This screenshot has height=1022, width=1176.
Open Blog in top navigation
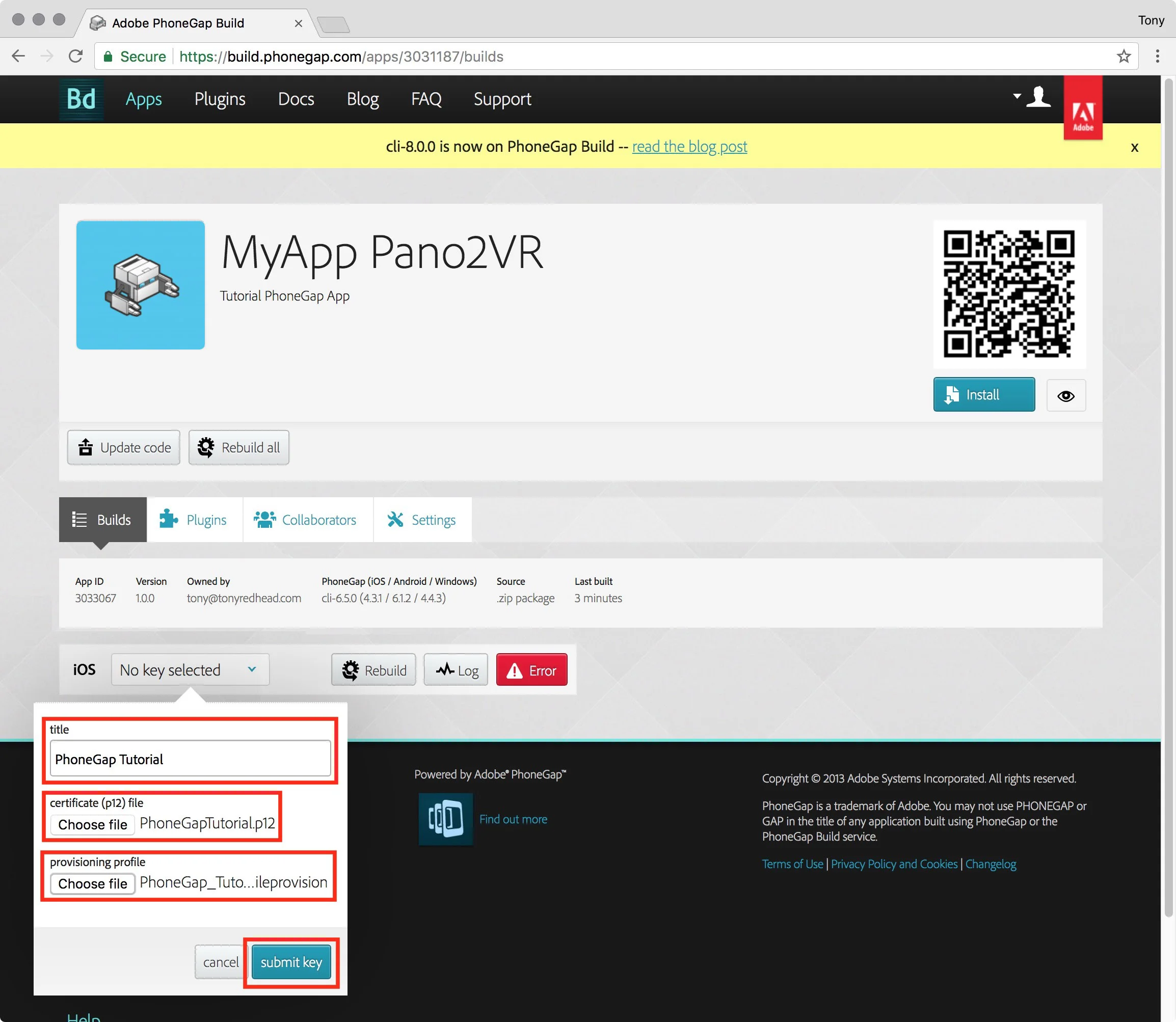click(x=363, y=99)
